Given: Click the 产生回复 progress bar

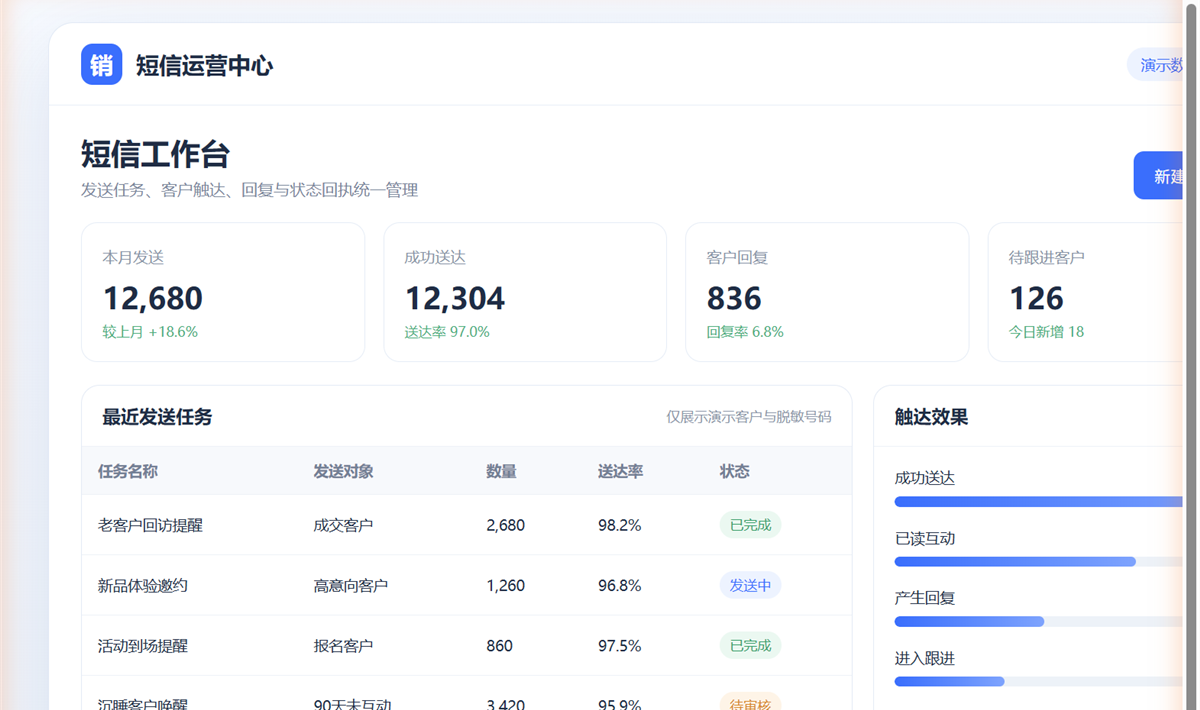Looking at the screenshot, I should click(x=1039, y=622).
